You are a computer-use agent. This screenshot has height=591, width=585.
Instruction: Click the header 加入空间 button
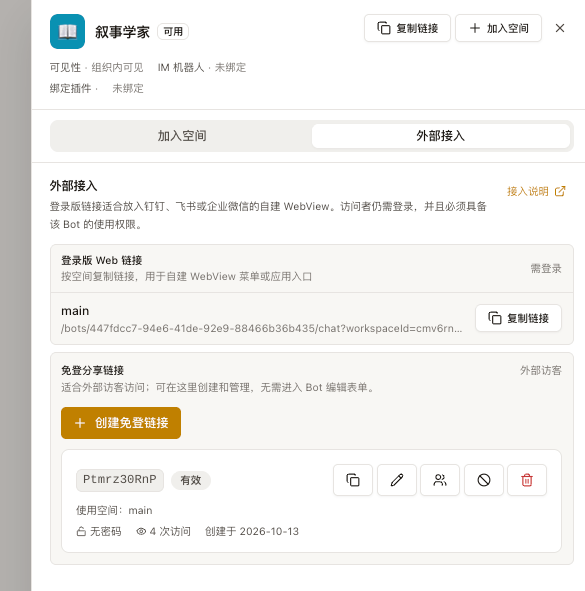tap(498, 28)
